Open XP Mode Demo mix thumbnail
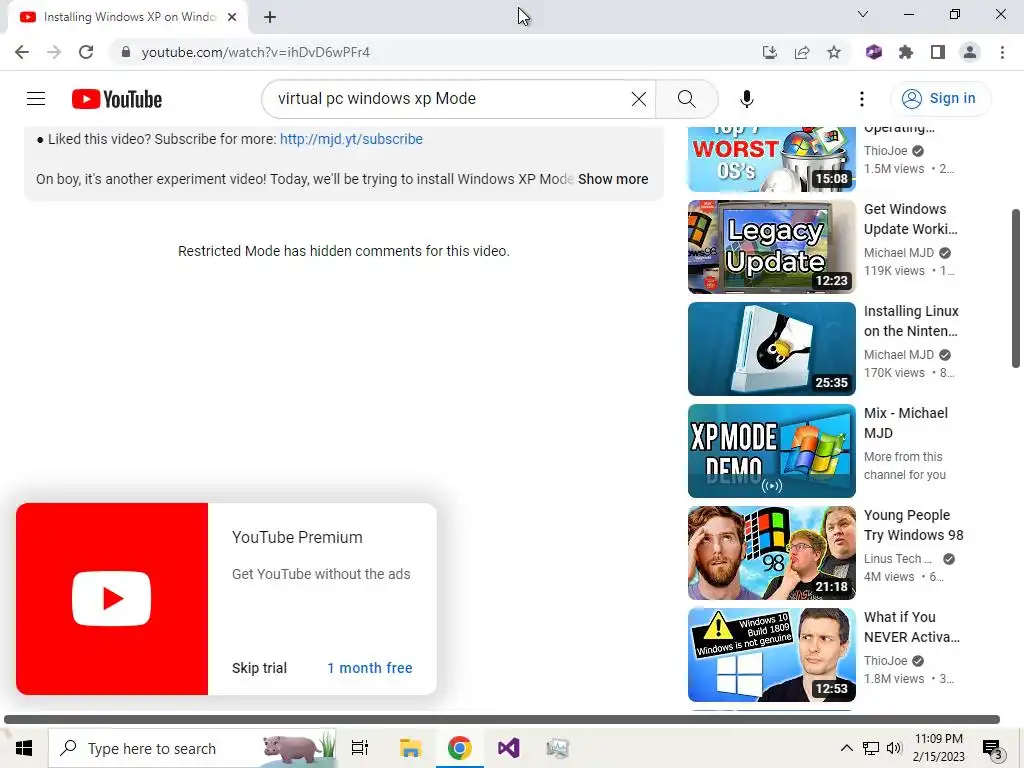Screen dimensions: 1024x768 [x=771, y=451]
